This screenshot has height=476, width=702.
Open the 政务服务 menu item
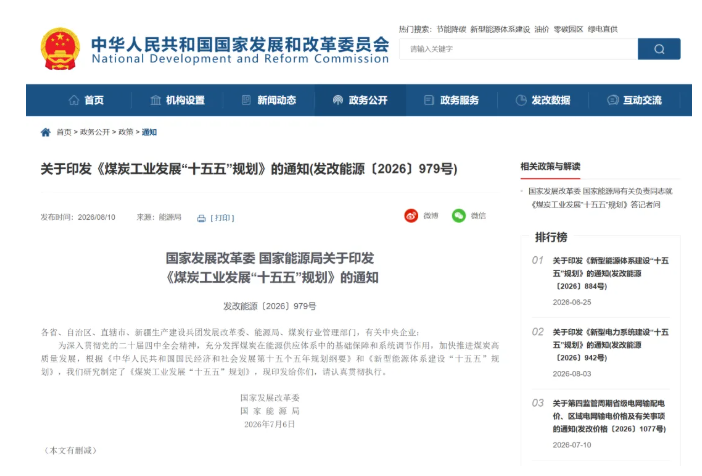pyautogui.click(x=459, y=100)
